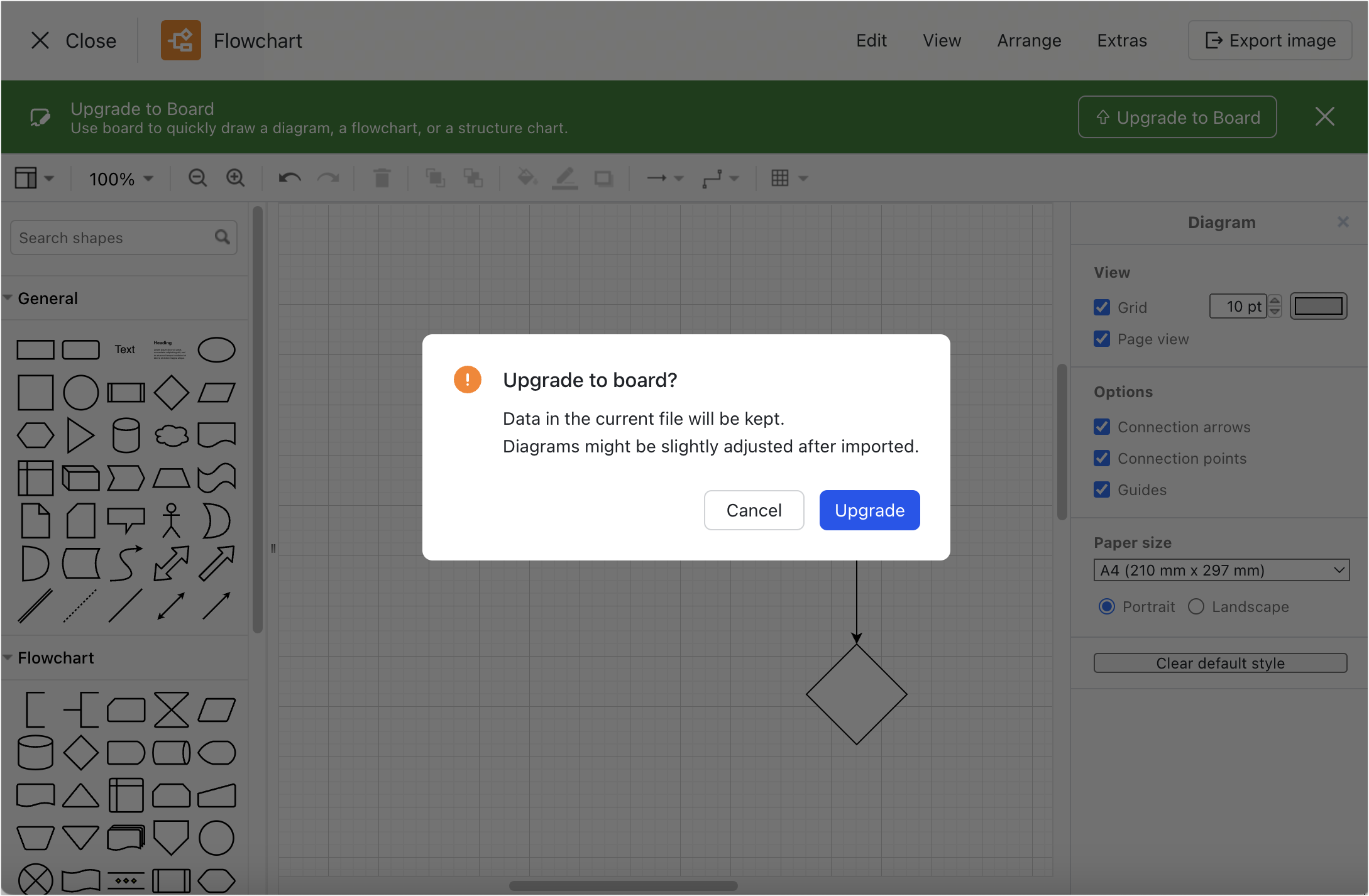The height and width of the screenshot is (896, 1369).
Task: Select the ellipse shape in General
Action: click(216, 350)
